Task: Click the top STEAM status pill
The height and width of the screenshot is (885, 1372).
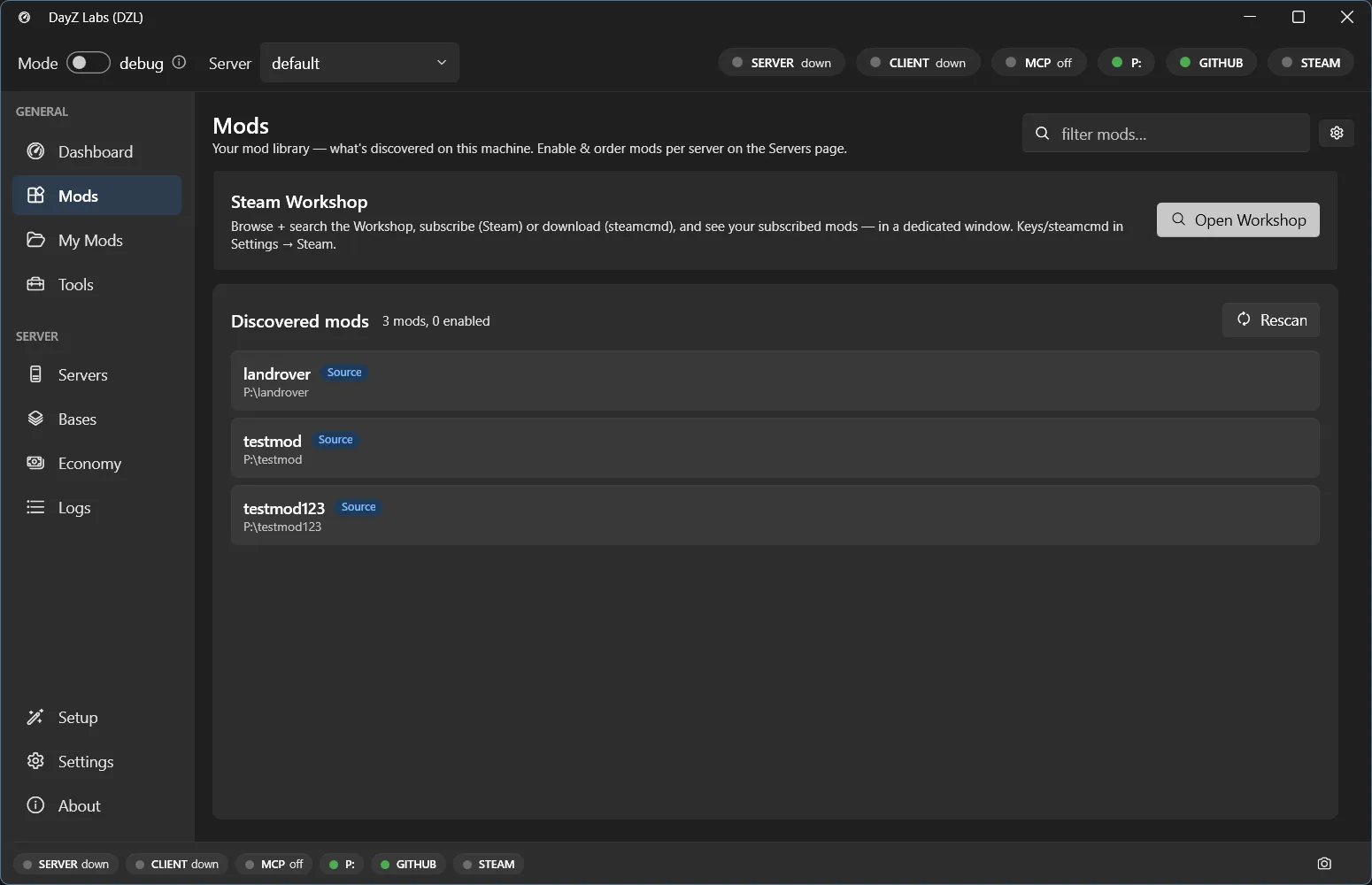Action: (1311, 63)
